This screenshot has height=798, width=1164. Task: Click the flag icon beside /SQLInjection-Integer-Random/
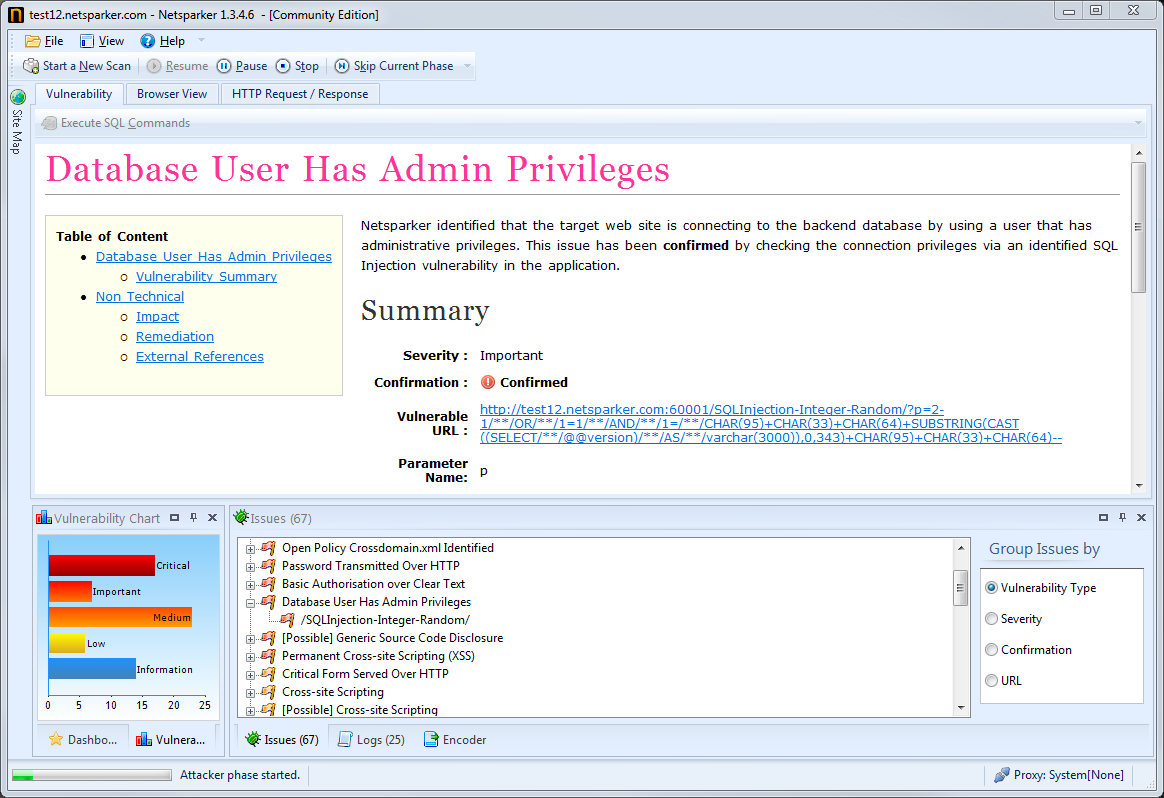click(287, 620)
